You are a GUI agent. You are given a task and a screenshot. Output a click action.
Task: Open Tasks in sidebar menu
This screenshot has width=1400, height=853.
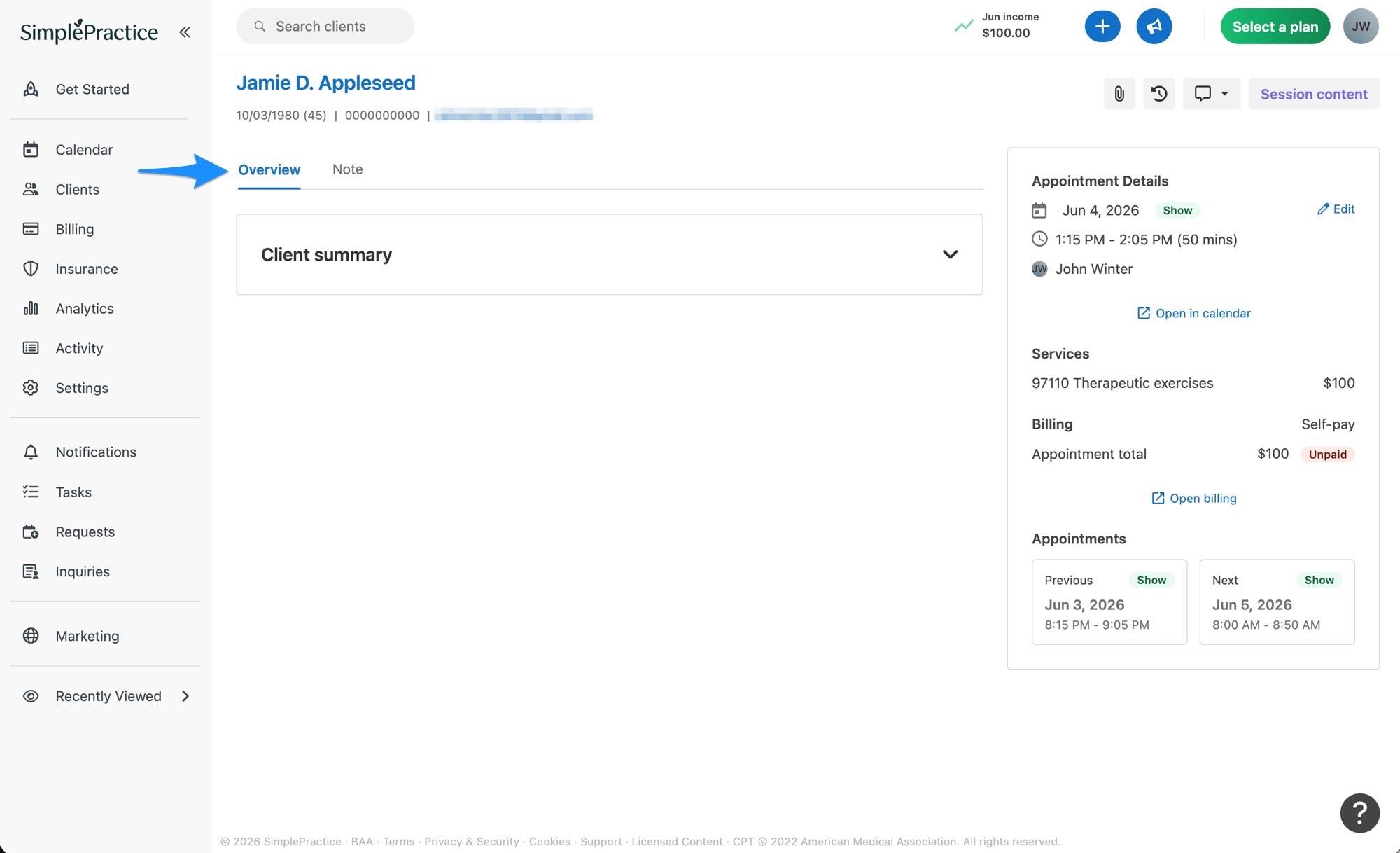[x=73, y=492]
